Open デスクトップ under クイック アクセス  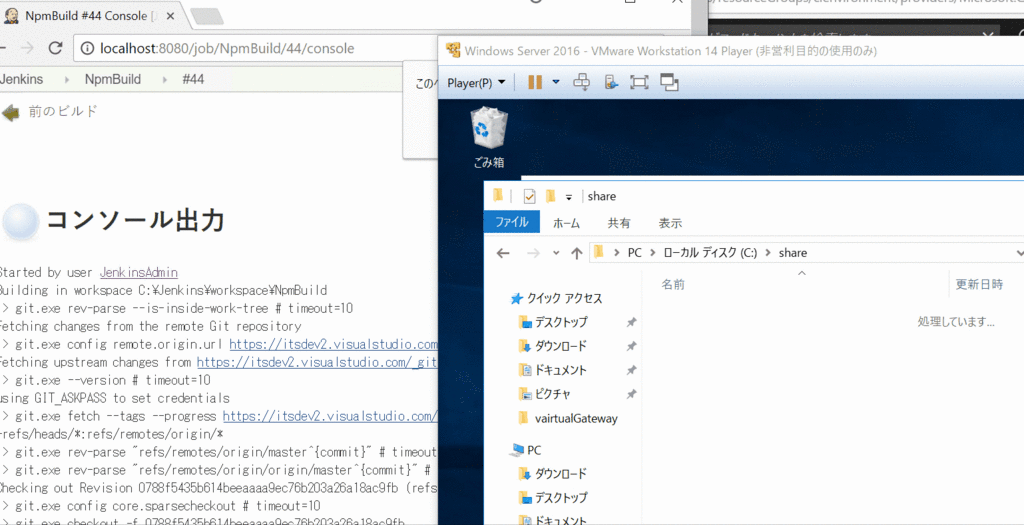(553, 322)
